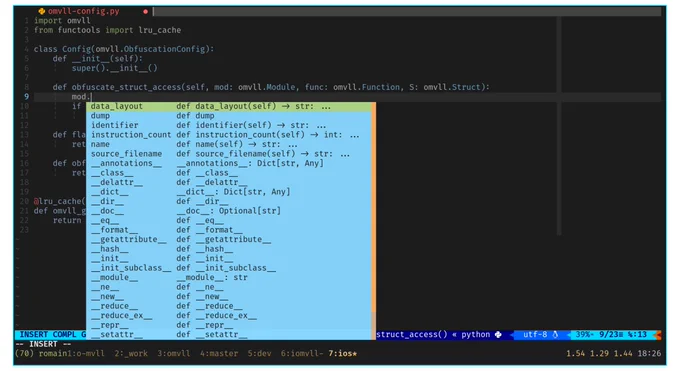Select __init_subclass__ completion entry
Image resolution: width=680 pixels, height=371 pixels.
pos(229,268)
